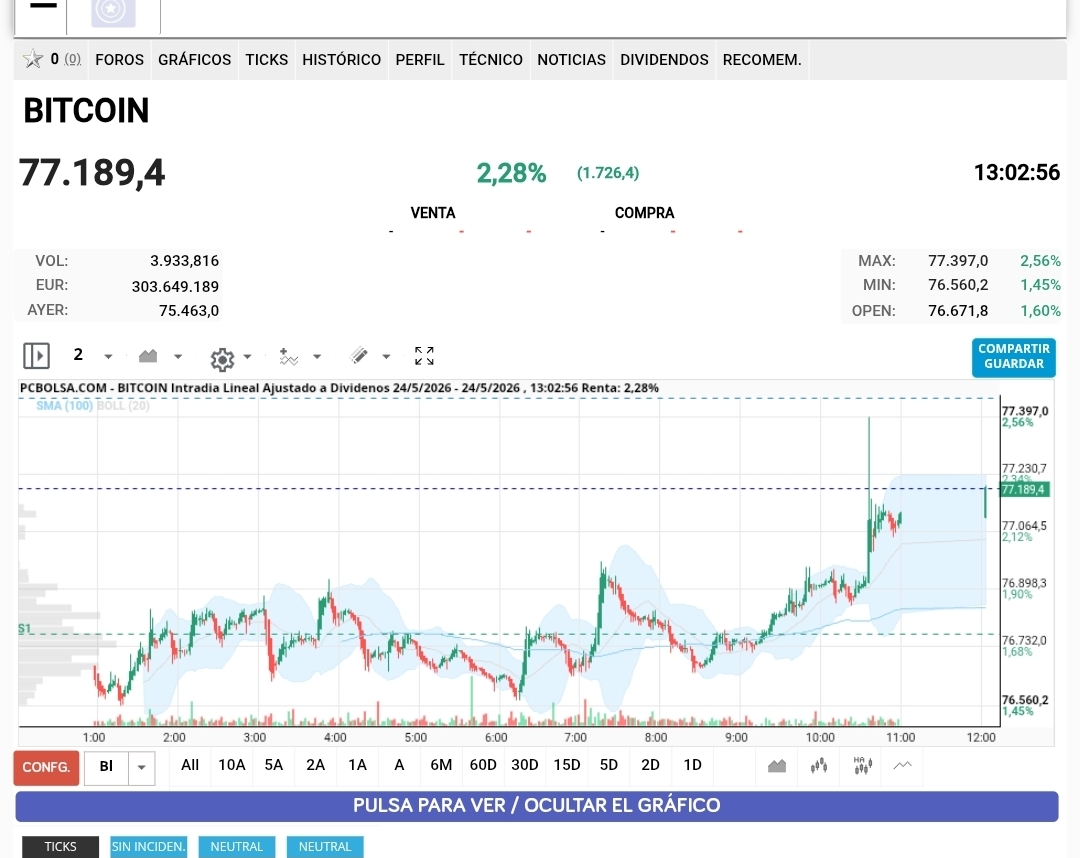Open the RECOMEM. tab
The image size is (1080, 858).
click(x=762, y=60)
